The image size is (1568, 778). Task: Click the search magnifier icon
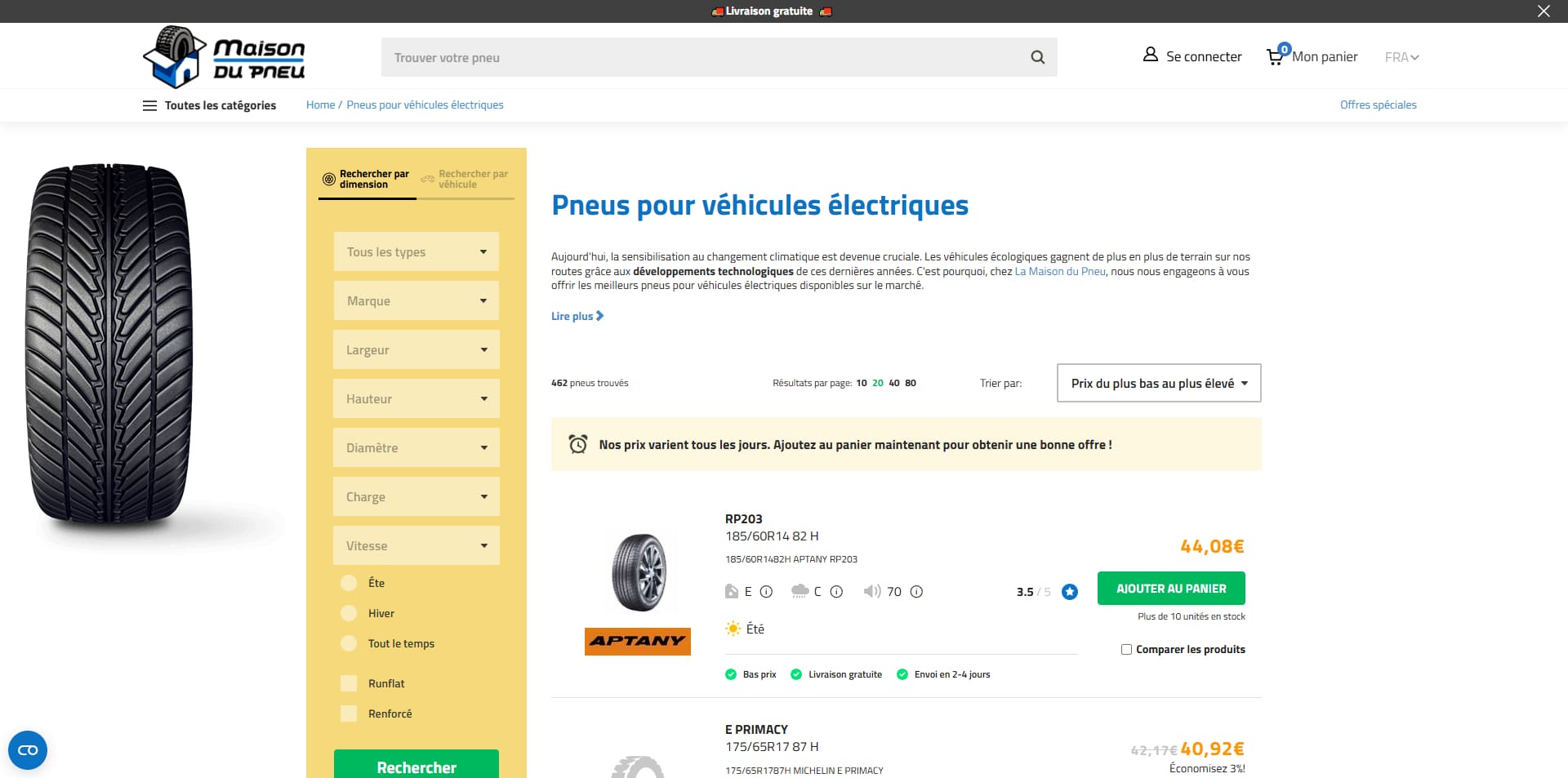(x=1037, y=57)
